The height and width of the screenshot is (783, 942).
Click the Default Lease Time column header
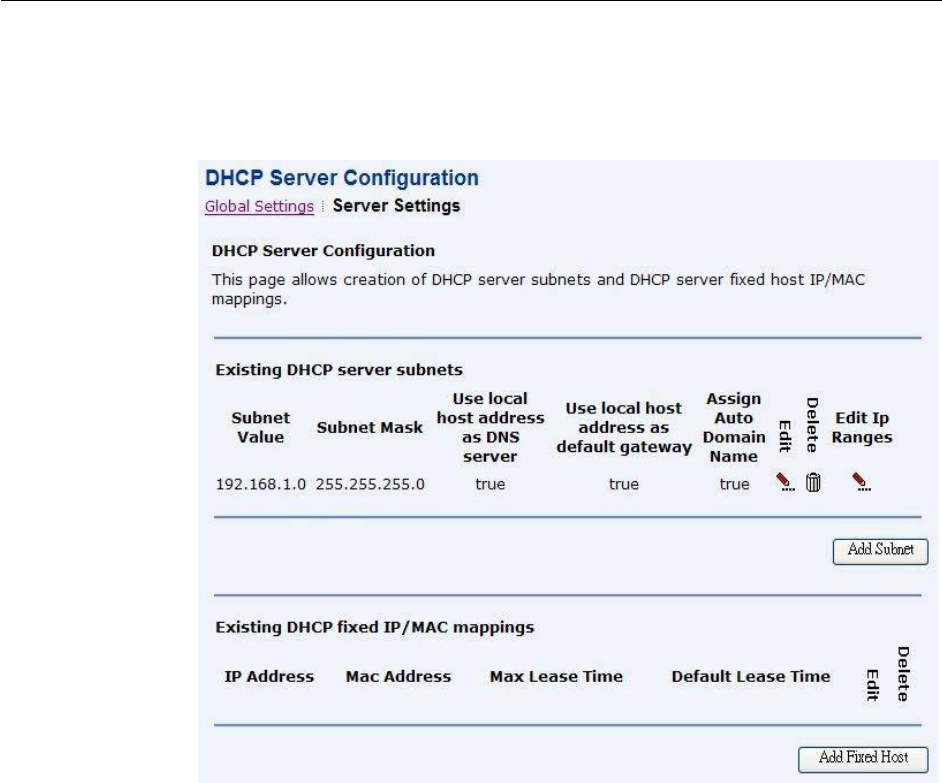click(x=751, y=676)
